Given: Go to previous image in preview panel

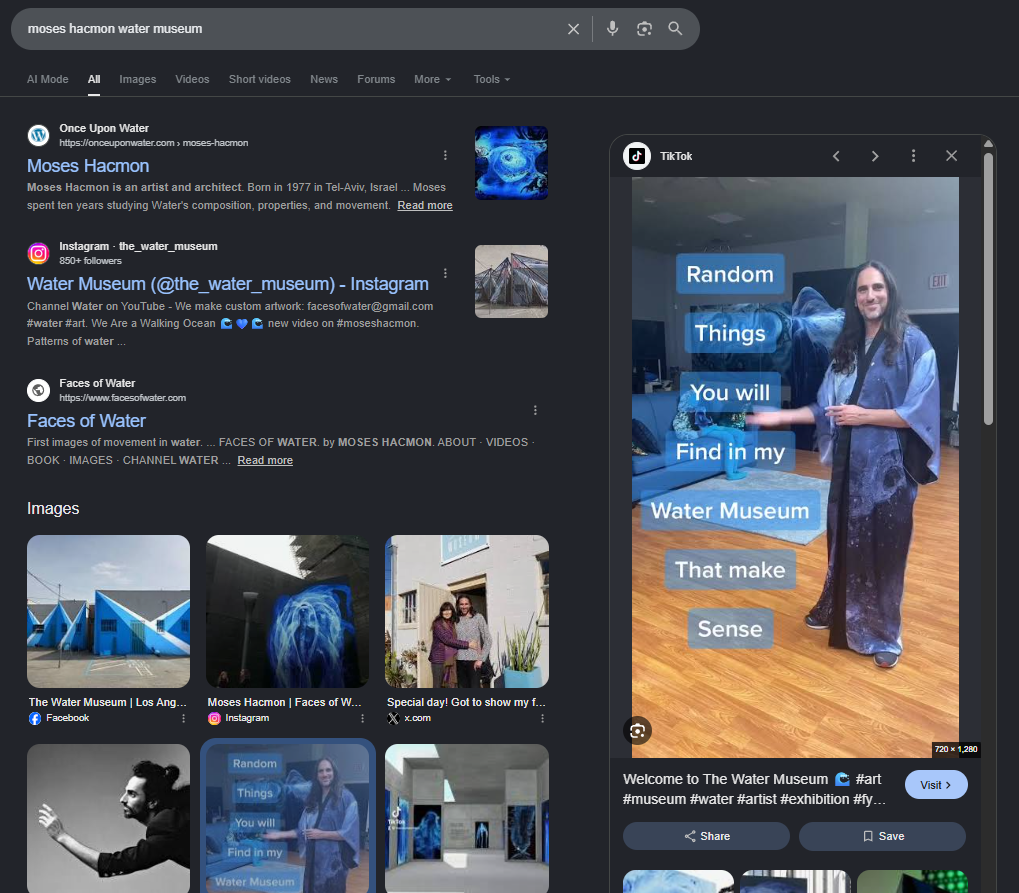Looking at the screenshot, I should point(836,156).
